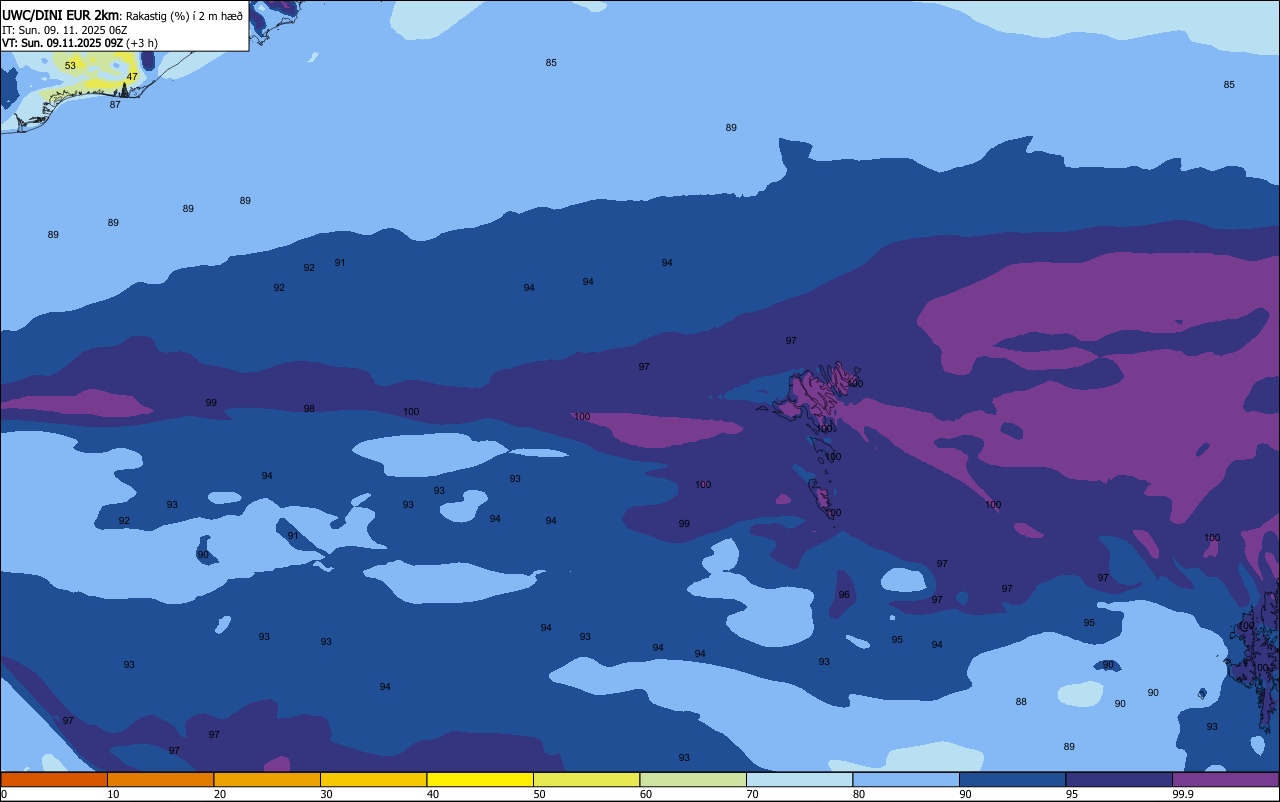This screenshot has height=802, width=1280.
Task: Pick the 20–30 amber legend swatch
Action: click(x=267, y=779)
